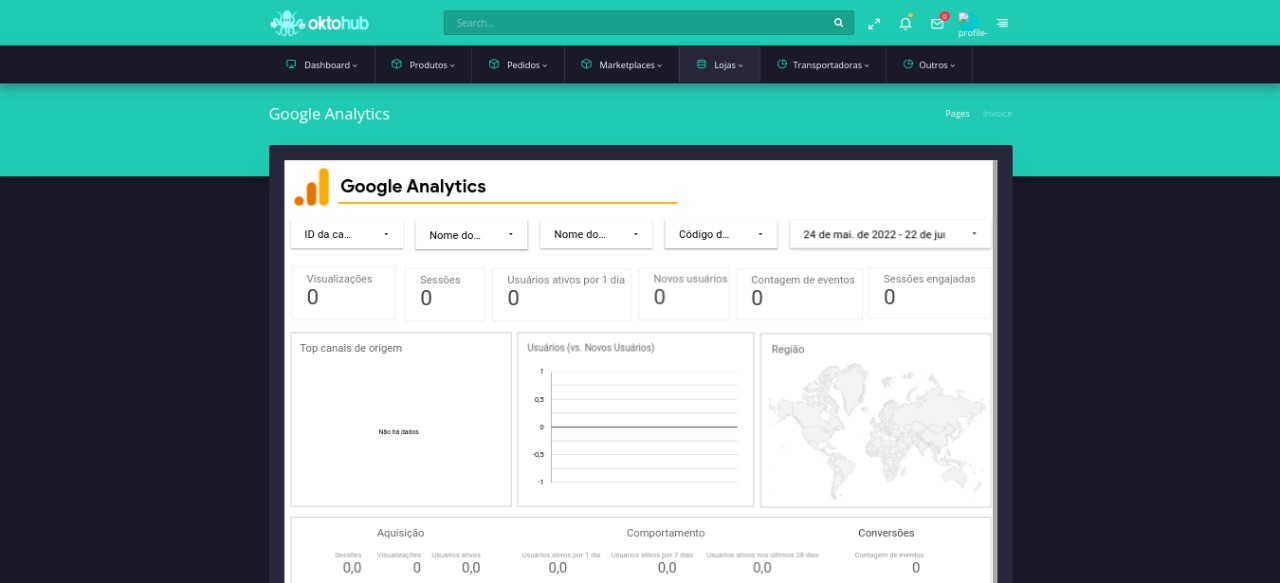
Task: Click the Pages breadcrumb link
Action: click(957, 114)
